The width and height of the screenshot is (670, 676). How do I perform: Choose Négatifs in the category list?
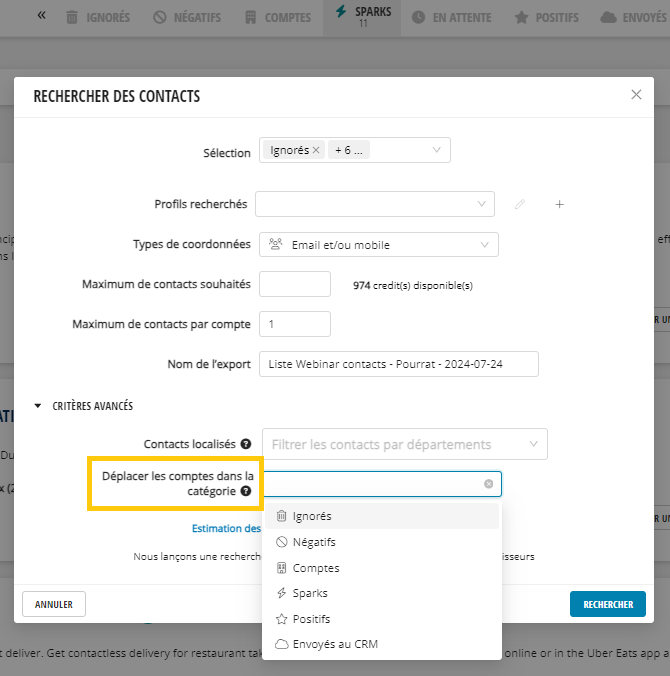click(x=382, y=542)
